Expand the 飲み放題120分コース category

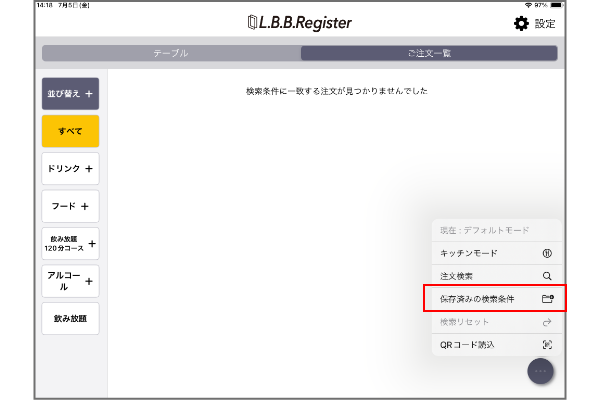point(70,243)
